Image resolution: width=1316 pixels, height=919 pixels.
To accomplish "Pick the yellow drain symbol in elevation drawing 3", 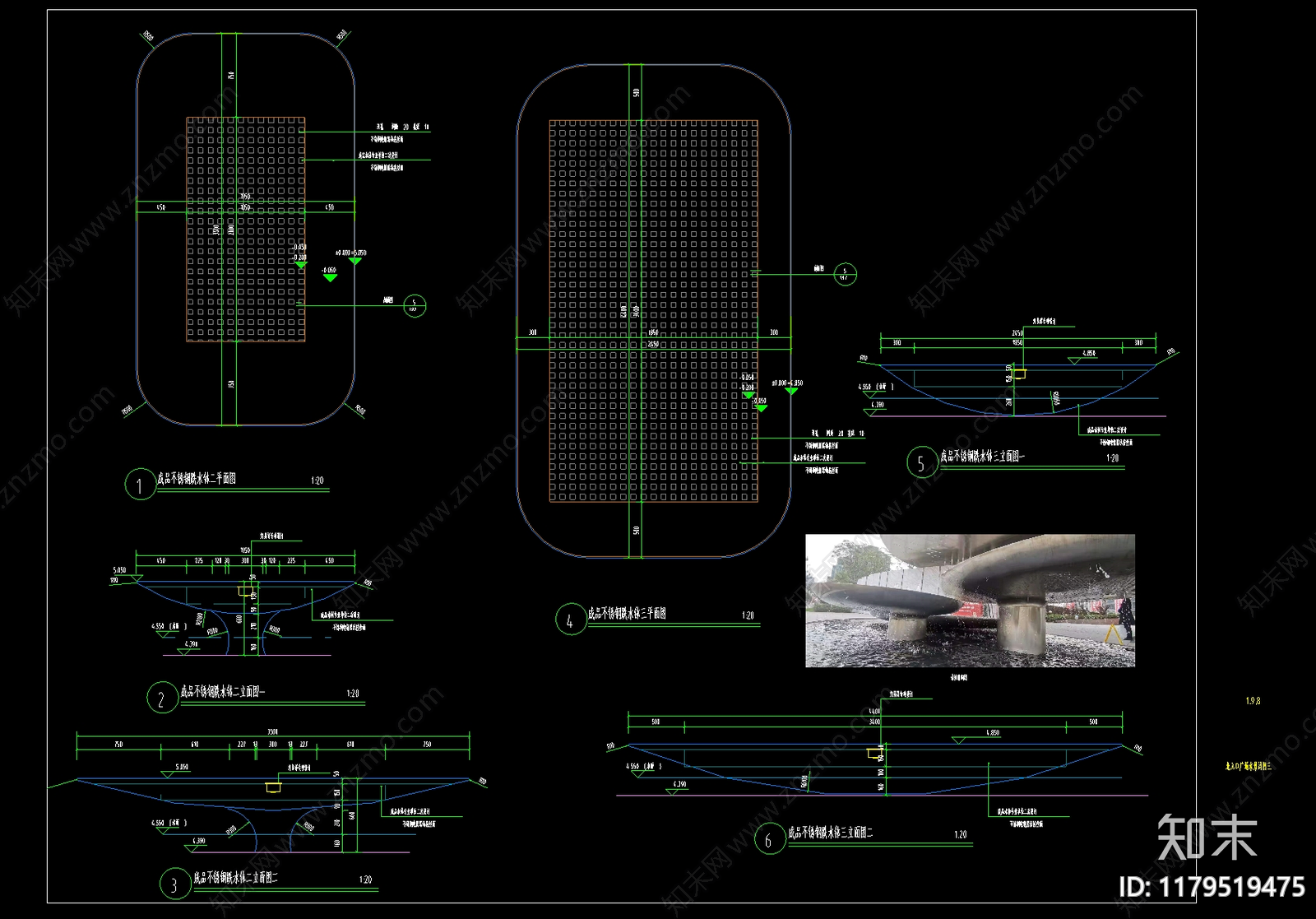I will (x=273, y=787).
